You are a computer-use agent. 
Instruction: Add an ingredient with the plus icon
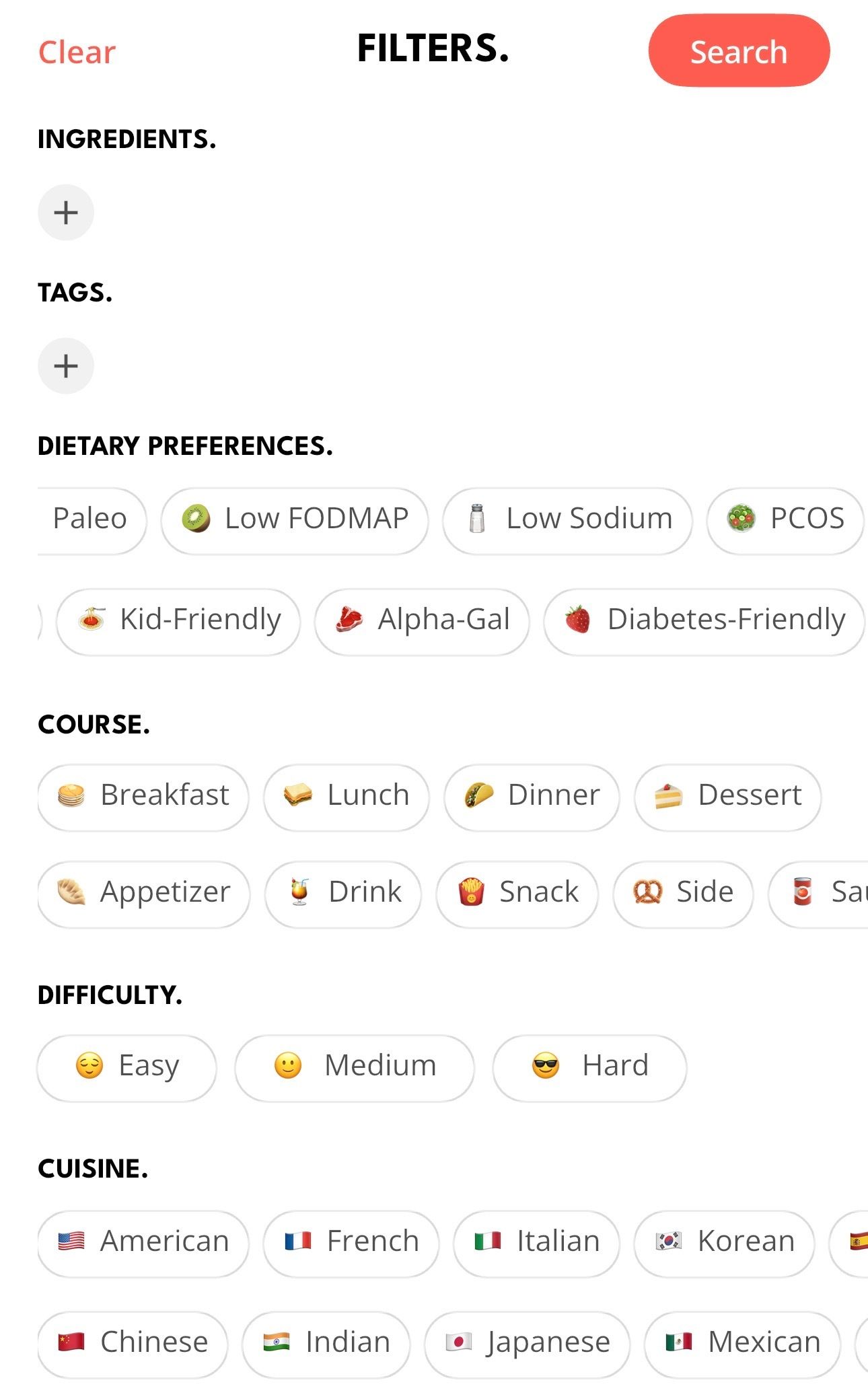click(66, 213)
